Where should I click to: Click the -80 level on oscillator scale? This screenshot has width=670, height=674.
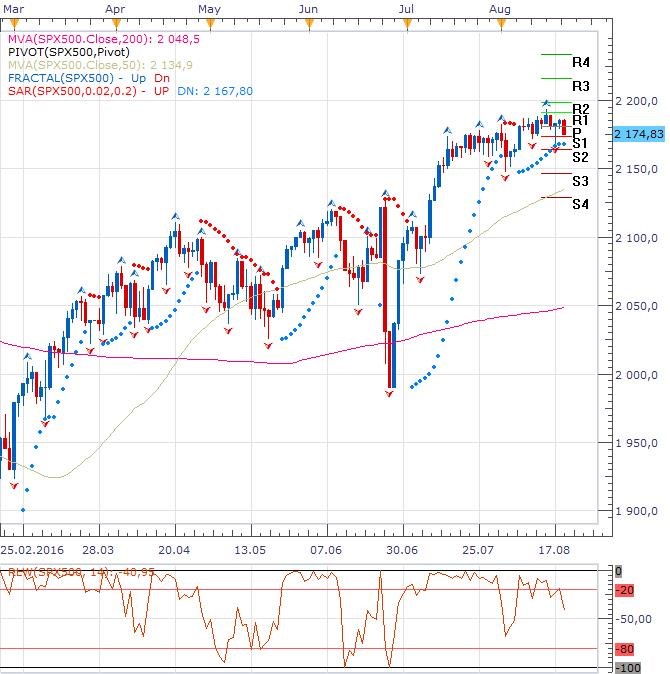coord(627,651)
